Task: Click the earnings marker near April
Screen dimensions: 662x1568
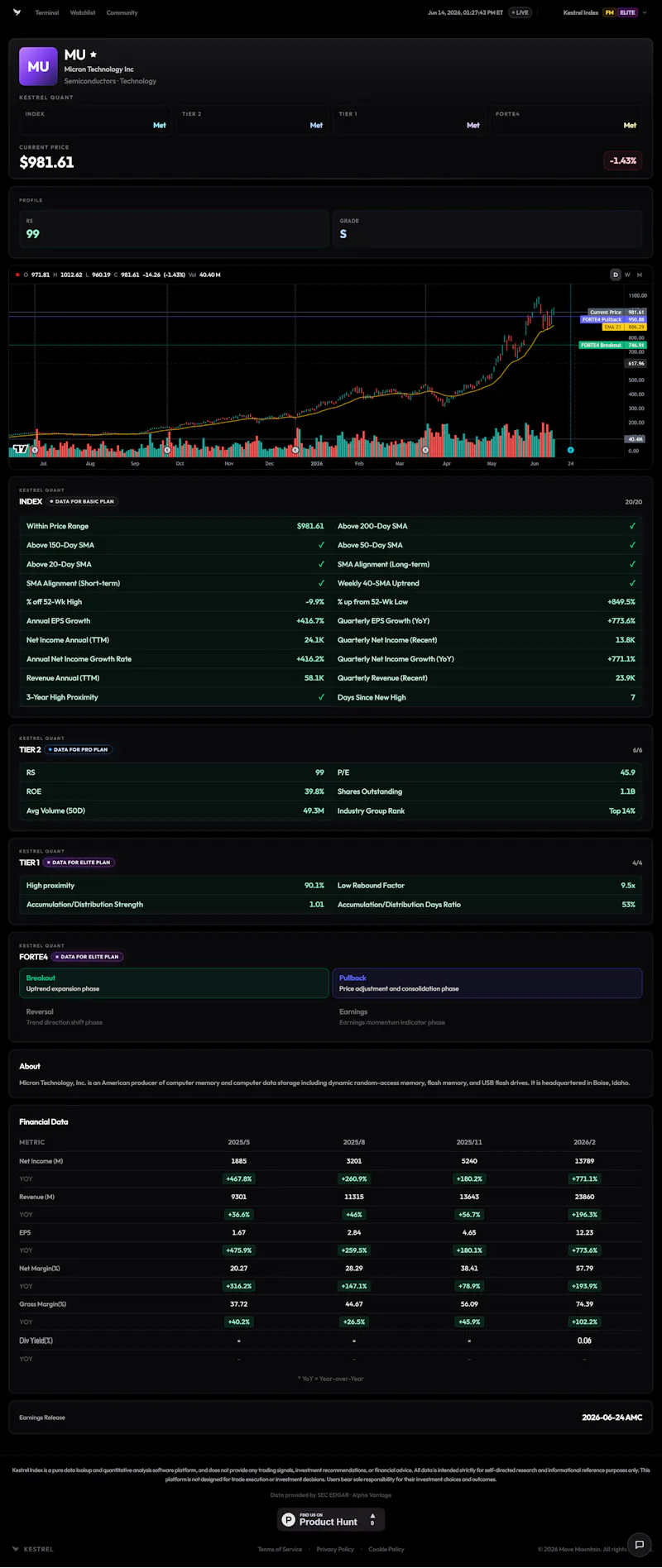Action: [x=426, y=450]
